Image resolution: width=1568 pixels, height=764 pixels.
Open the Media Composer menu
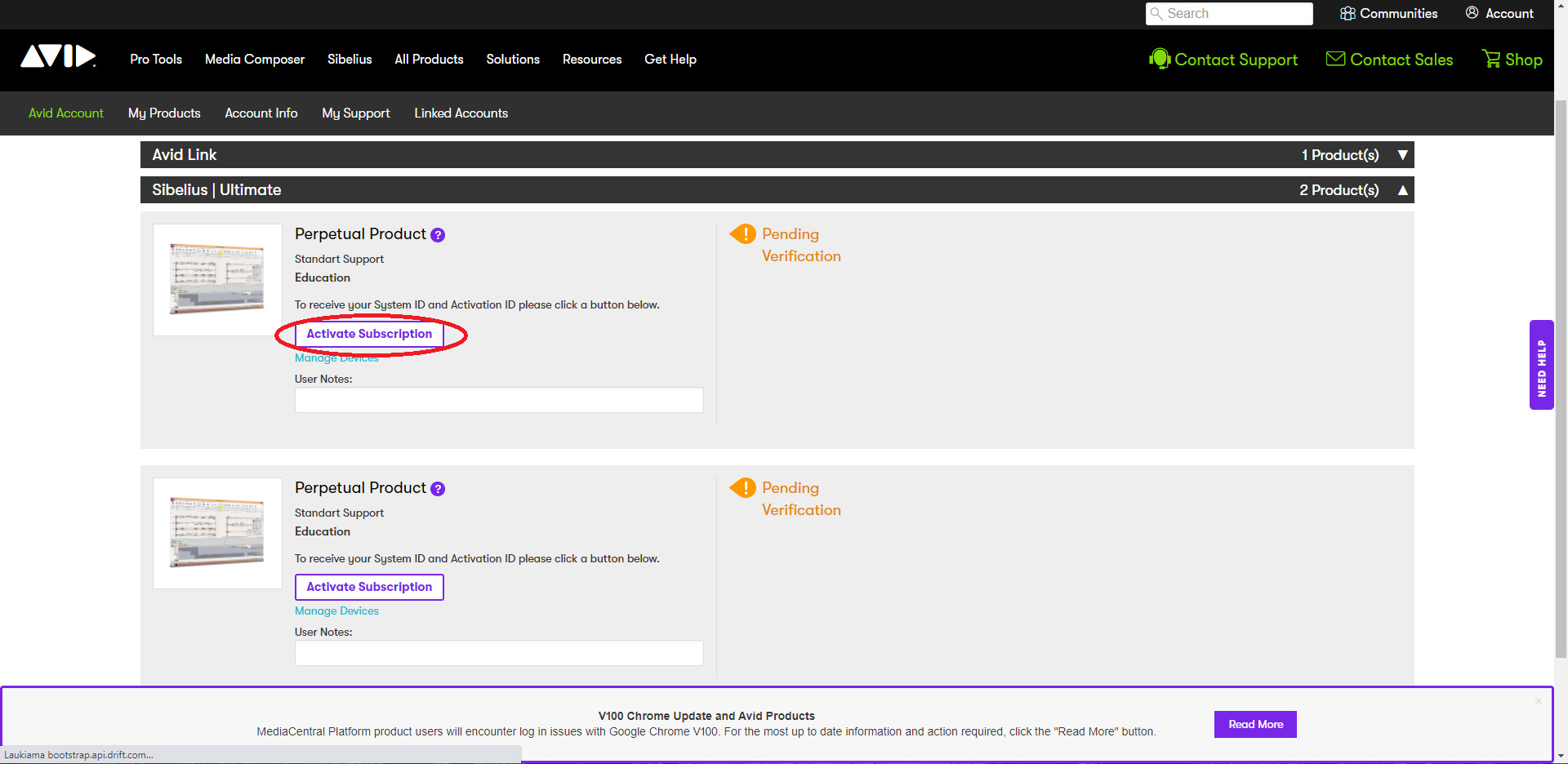coord(255,60)
